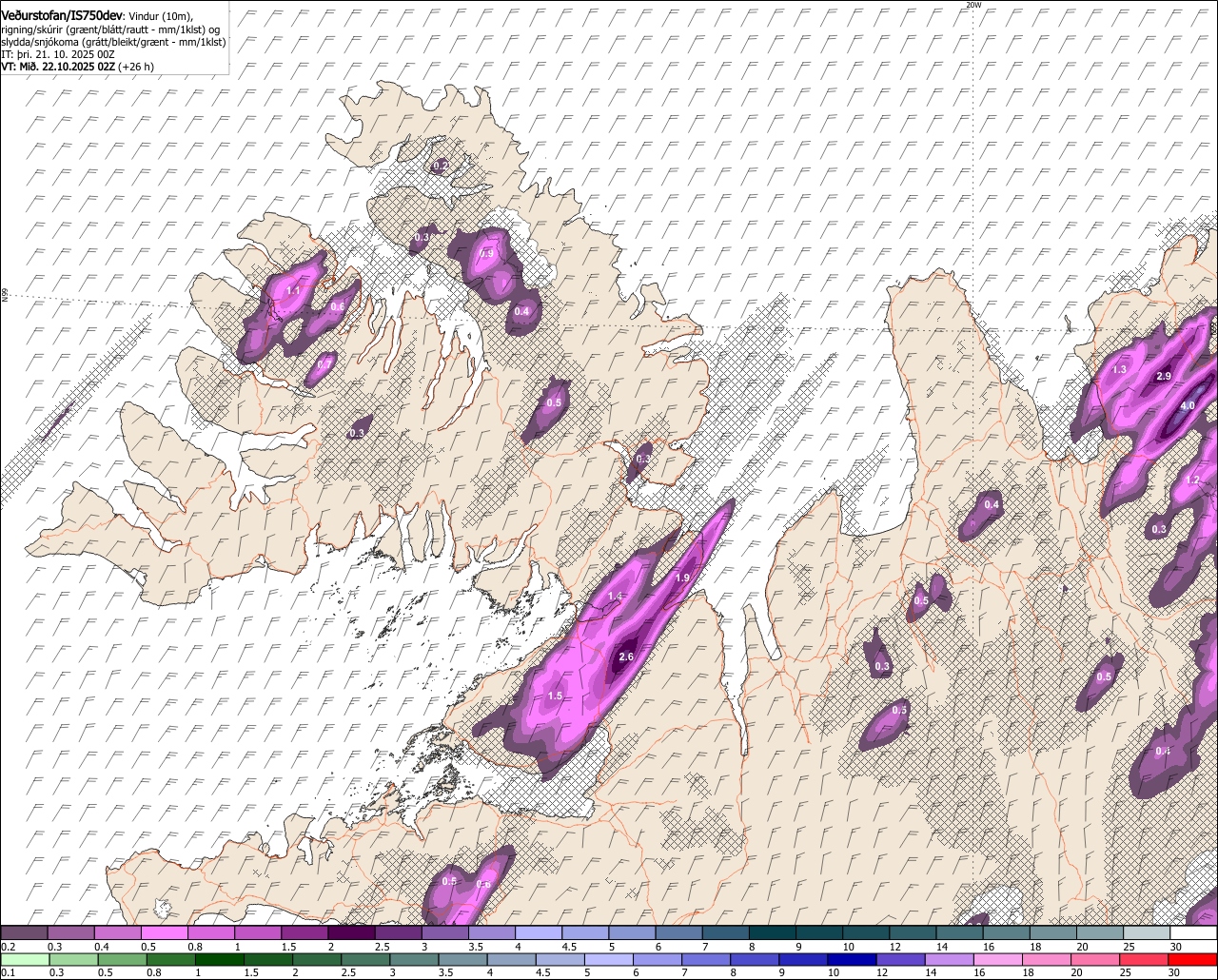Image resolution: width=1218 pixels, height=980 pixels.
Task: Pick the violet 14 swatch in lower legend
Action: coord(950,959)
